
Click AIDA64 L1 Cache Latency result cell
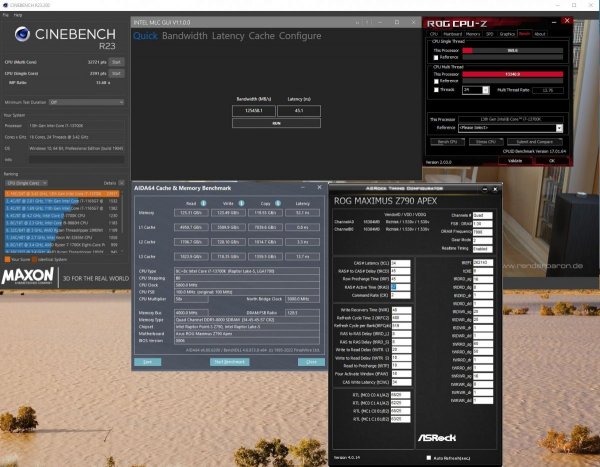(302, 227)
